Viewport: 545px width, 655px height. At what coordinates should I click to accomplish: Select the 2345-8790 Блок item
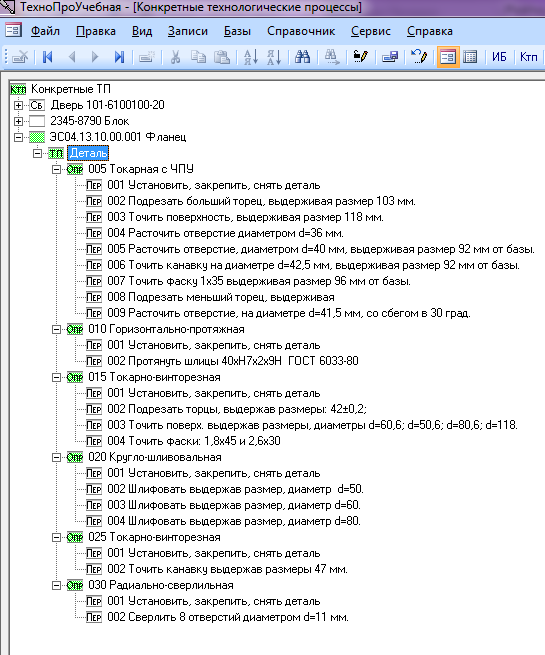click(89, 121)
